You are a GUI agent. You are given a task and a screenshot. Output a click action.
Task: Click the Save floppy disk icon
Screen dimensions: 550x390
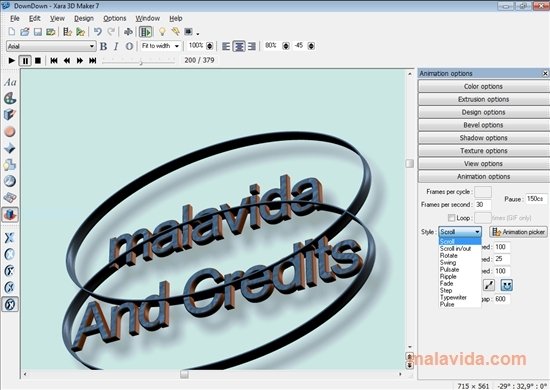coord(38,32)
